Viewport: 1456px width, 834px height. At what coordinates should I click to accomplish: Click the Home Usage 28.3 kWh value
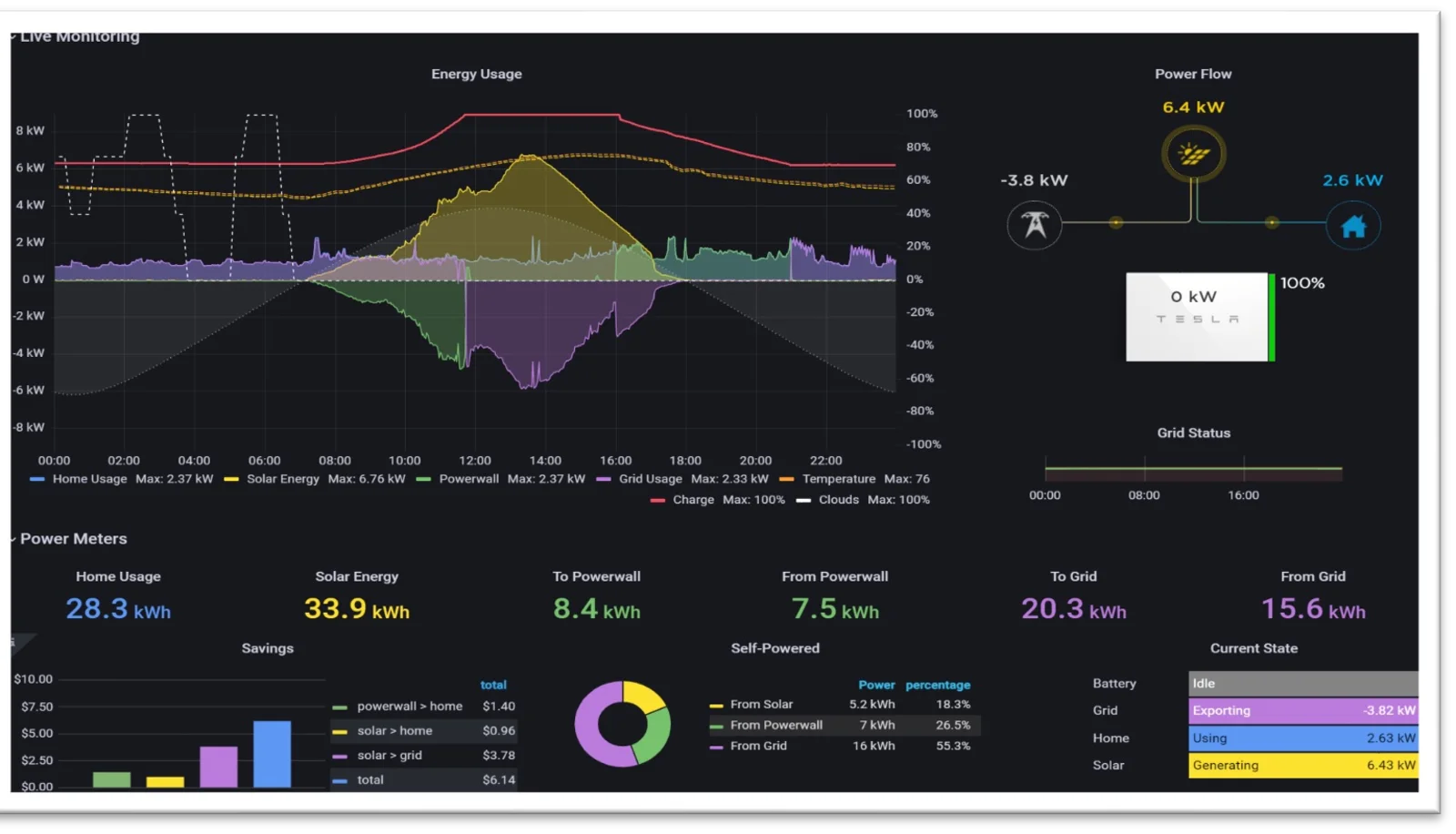[x=118, y=608]
